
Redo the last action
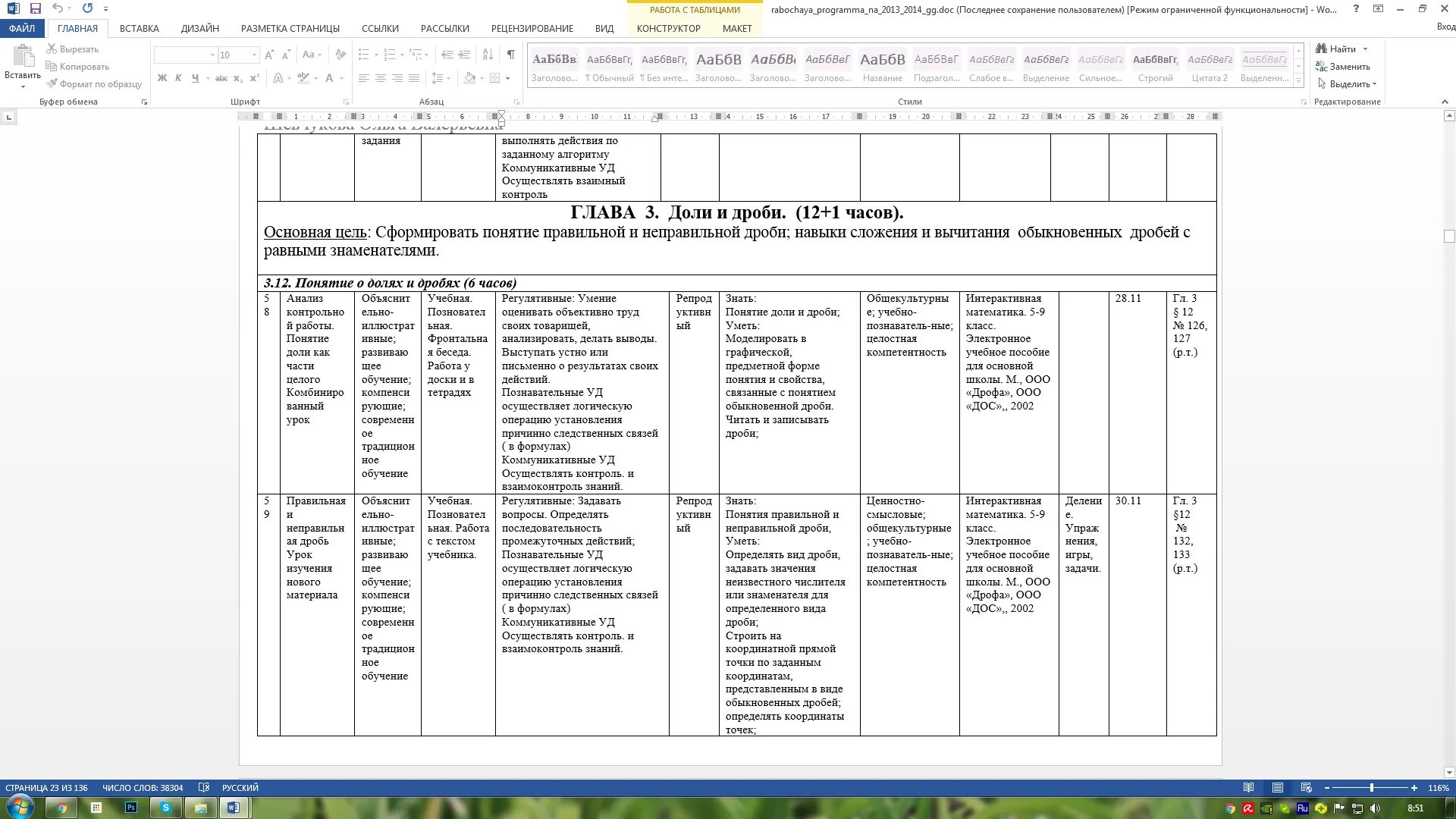pos(87,8)
